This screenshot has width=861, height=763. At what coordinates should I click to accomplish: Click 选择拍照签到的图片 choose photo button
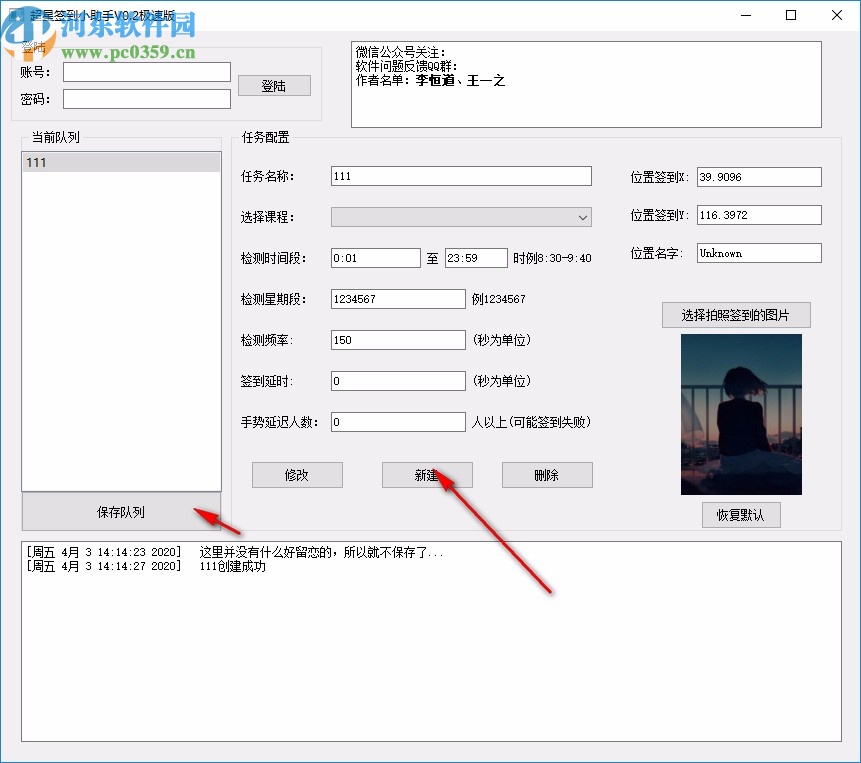[x=736, y=315]
